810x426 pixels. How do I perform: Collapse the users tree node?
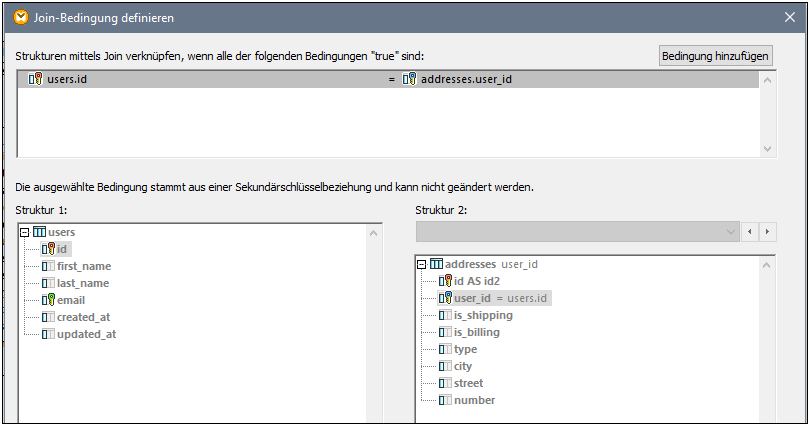(25, 232)
